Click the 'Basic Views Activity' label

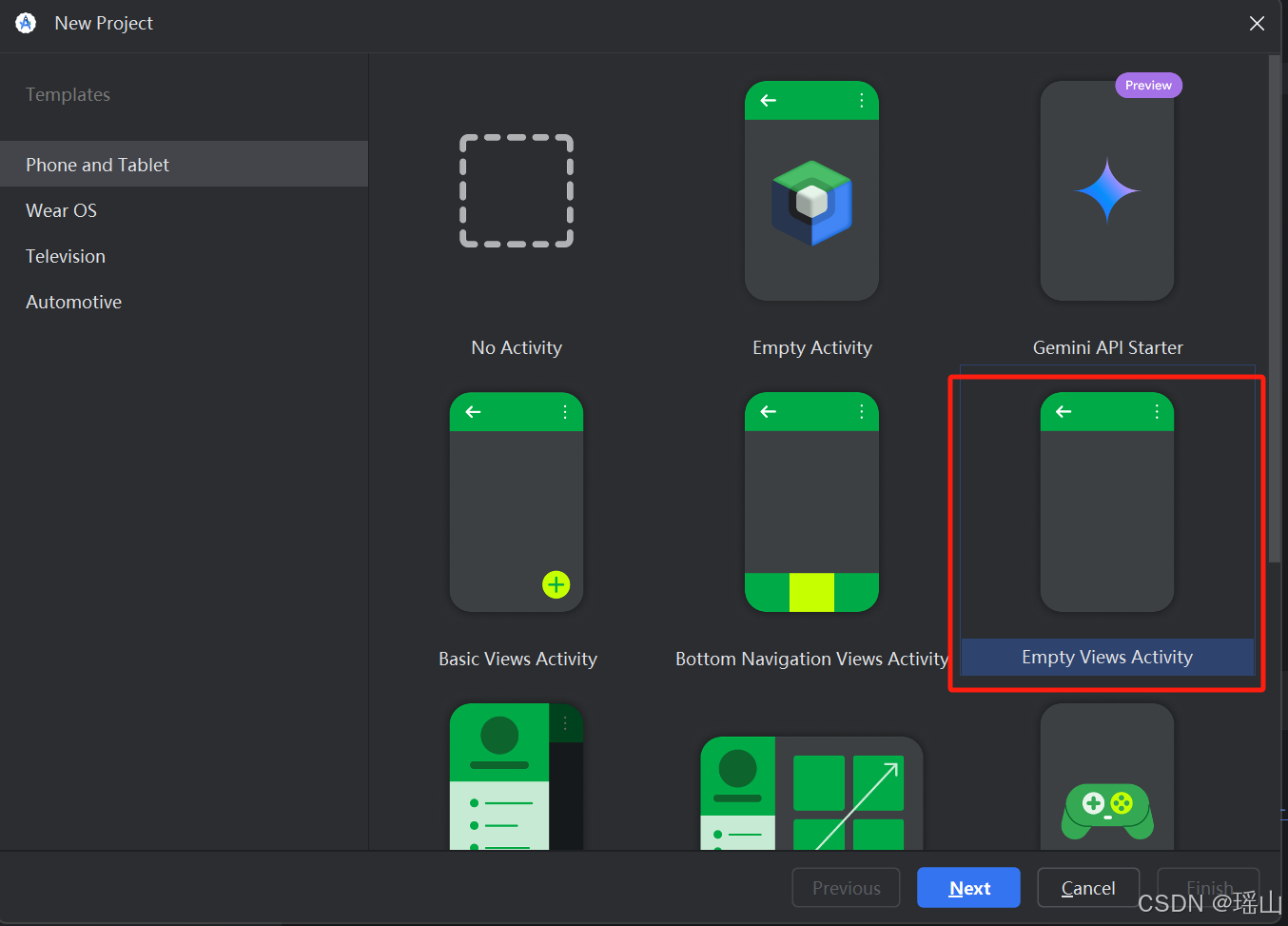coord(517,659)
